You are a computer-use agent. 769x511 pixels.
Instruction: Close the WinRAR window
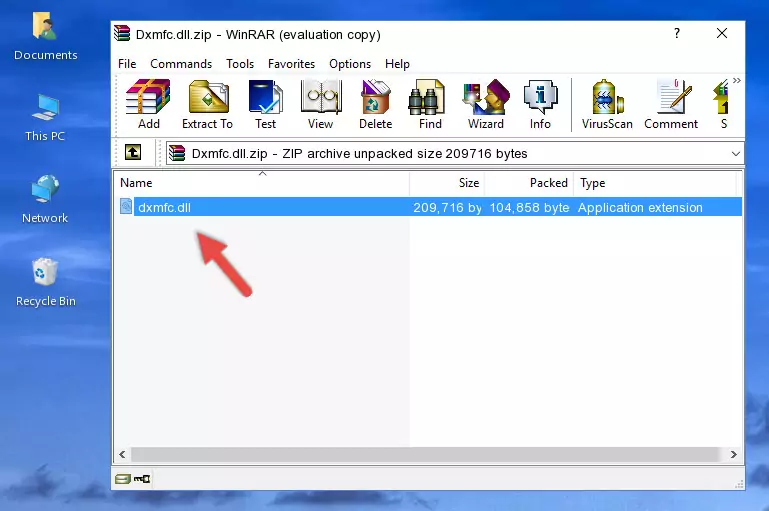coord(721,33)
